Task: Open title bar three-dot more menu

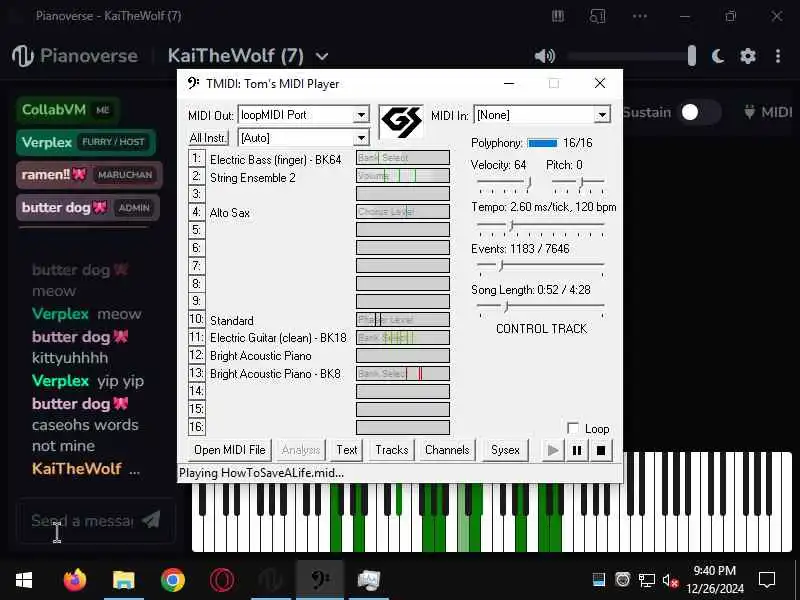Action: click(x=640, y=16)
